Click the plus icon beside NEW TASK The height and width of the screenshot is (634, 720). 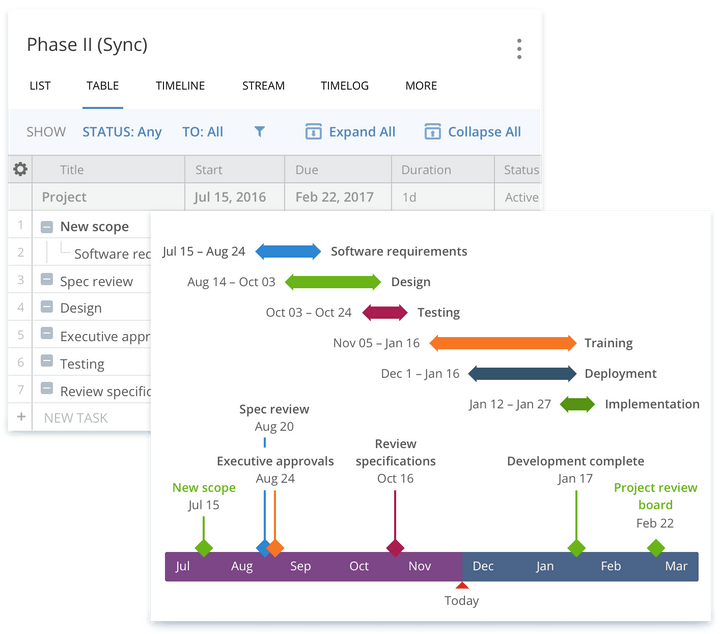pos(21,416)
